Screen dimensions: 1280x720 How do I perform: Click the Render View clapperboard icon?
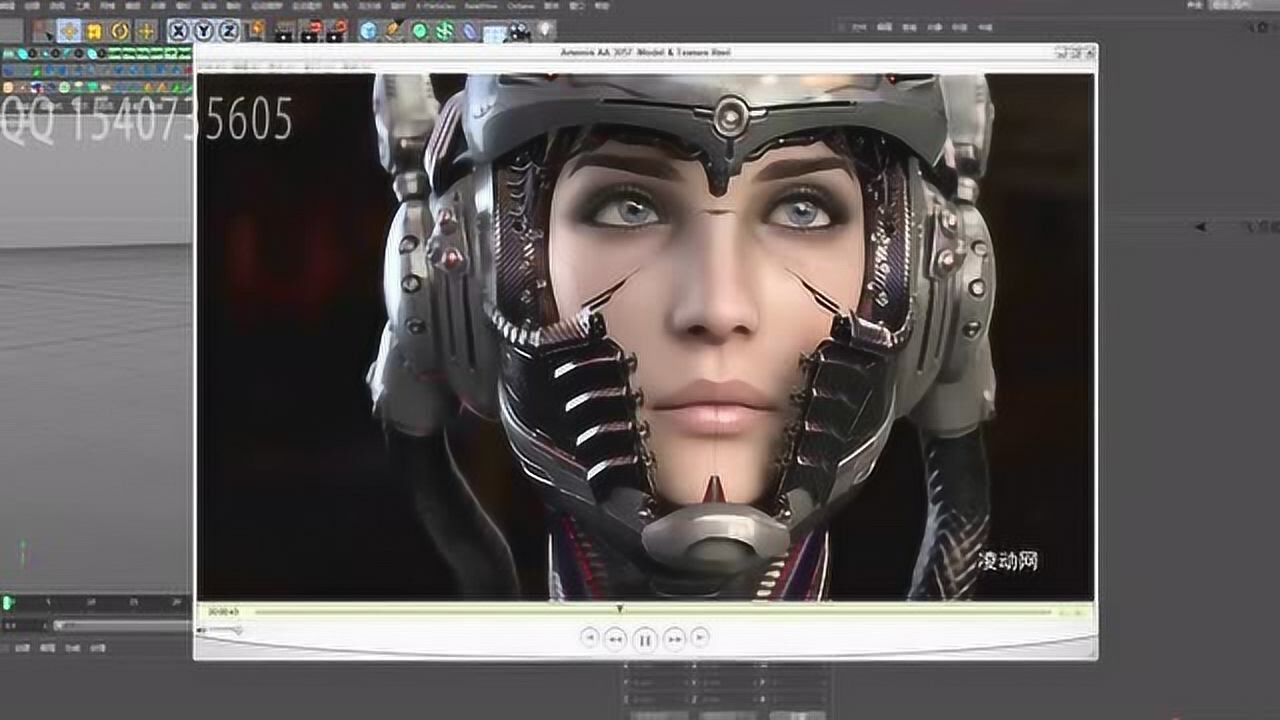pyautogui.click(x=285, y=31)
